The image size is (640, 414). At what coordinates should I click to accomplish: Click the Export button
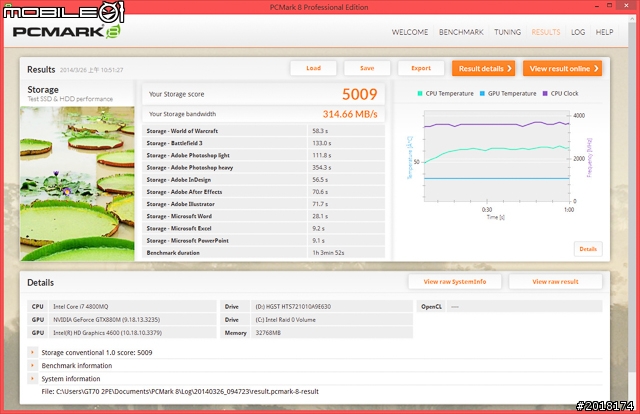click(421, 68)
